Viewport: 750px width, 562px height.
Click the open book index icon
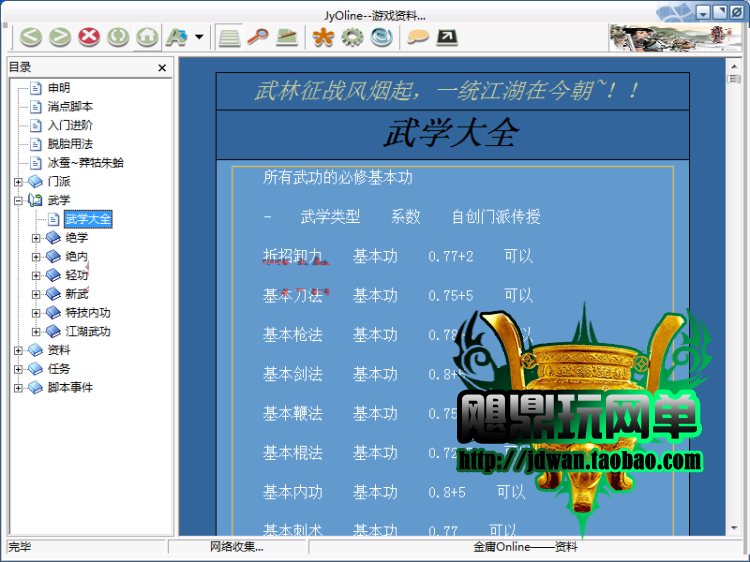click(287, 37)
